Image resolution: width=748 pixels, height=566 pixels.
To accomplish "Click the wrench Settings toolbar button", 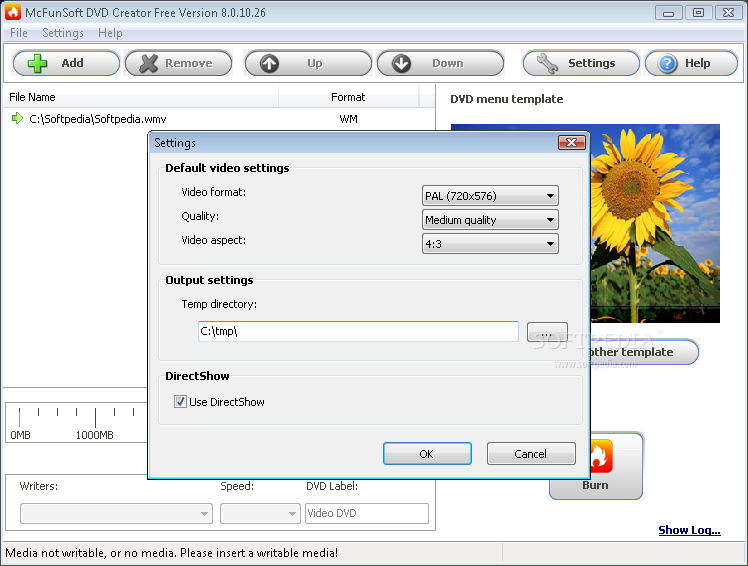I will click(581, 63).
